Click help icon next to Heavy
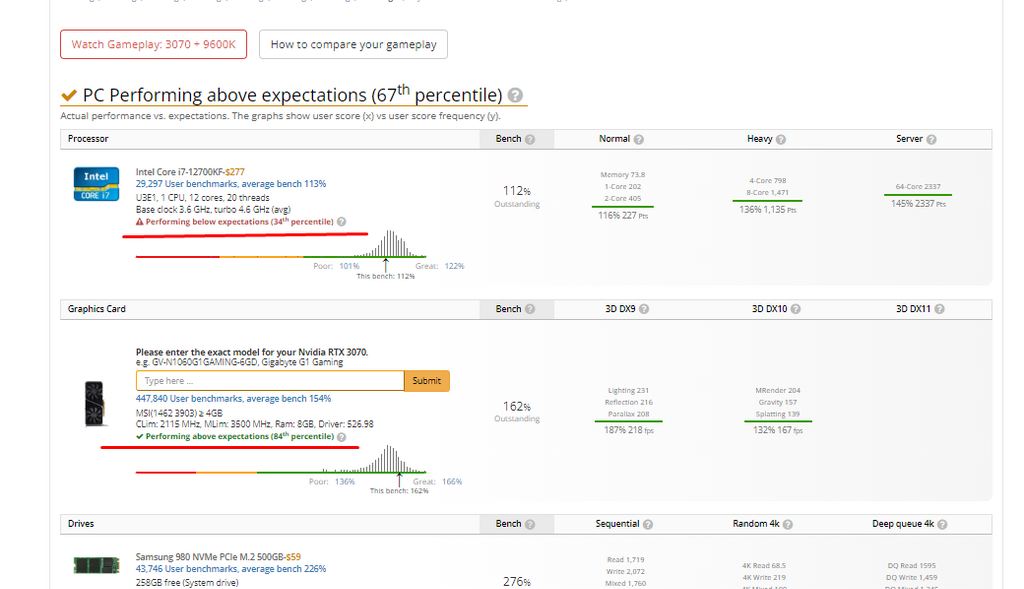Viewport: 1024px width, 589px height. tap(781, 139)
